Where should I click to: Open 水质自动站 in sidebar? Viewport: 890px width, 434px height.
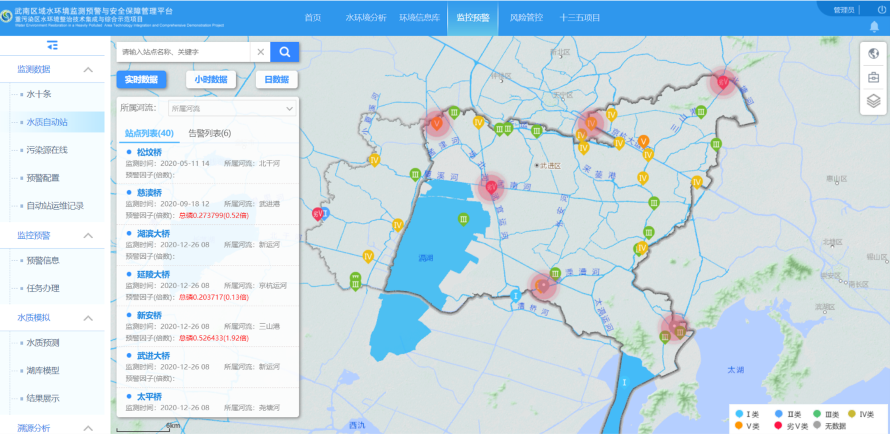47,122
